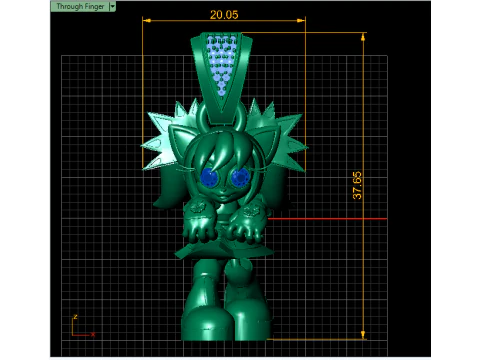Click the world axis icon in viewport corner
The width and height of the screenshot is (480, 360).
83,326
